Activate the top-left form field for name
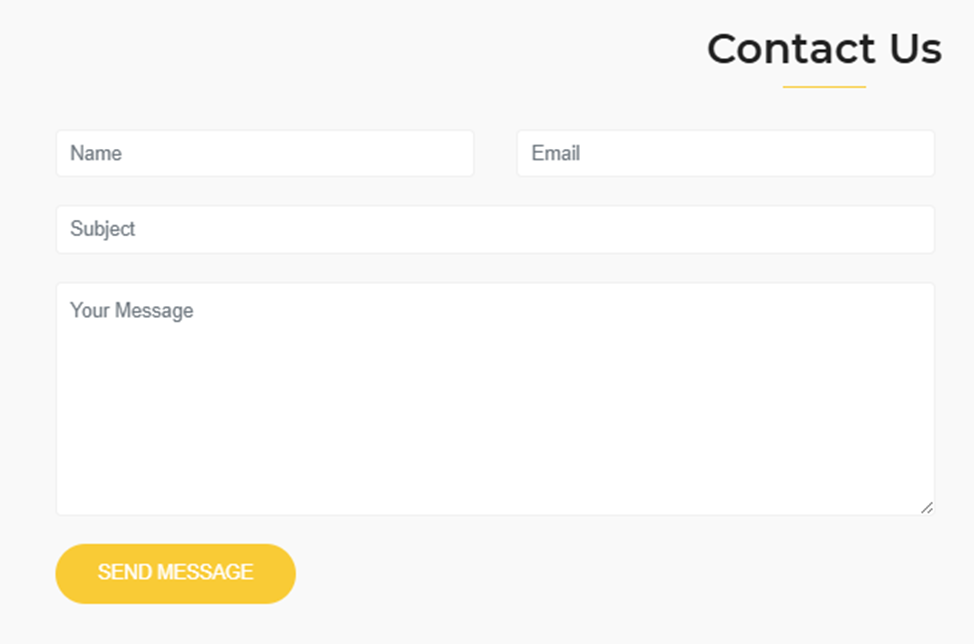 (x=265, y=153)
